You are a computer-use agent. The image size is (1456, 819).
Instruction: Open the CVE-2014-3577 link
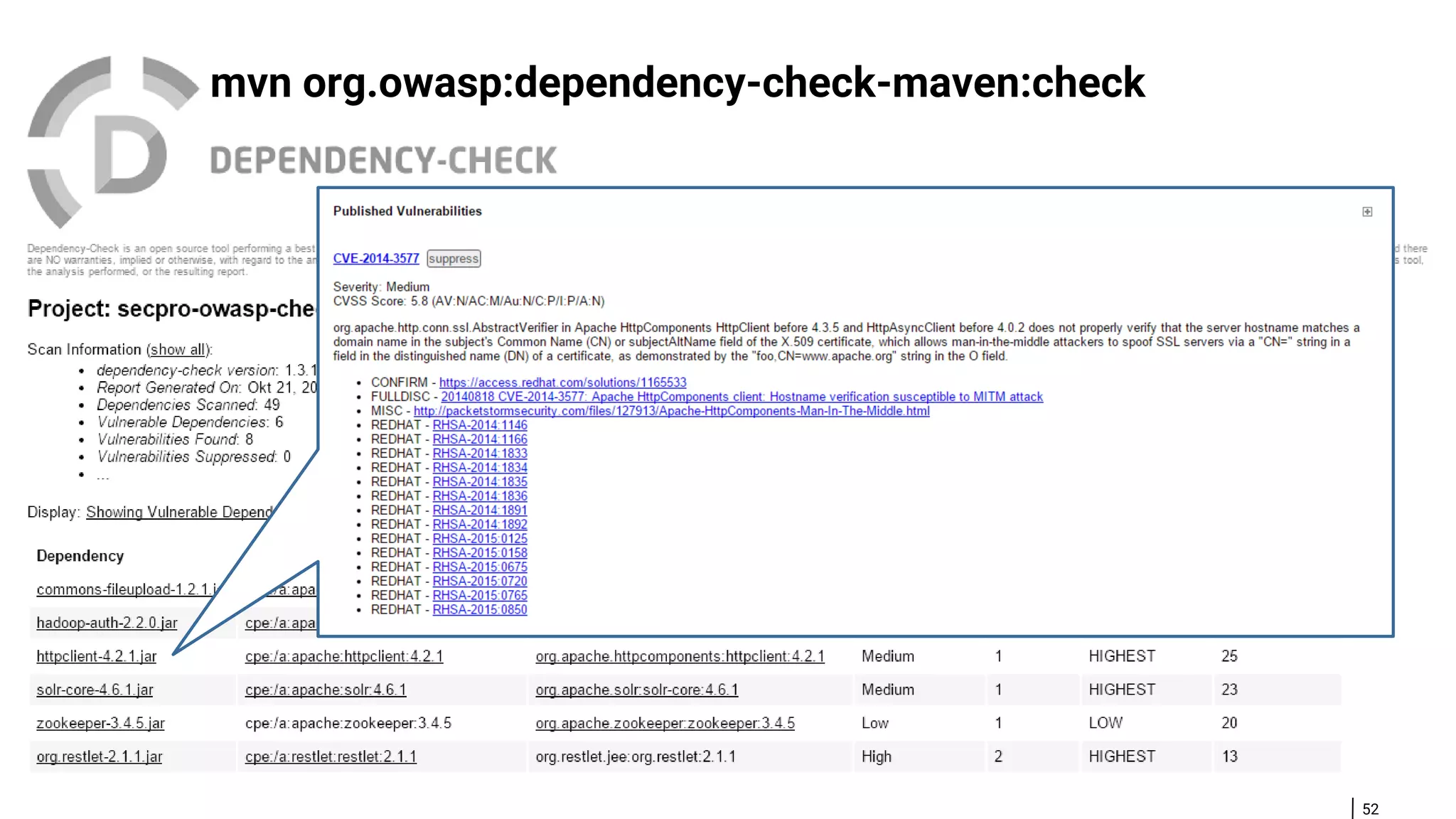tap(376, 259)
